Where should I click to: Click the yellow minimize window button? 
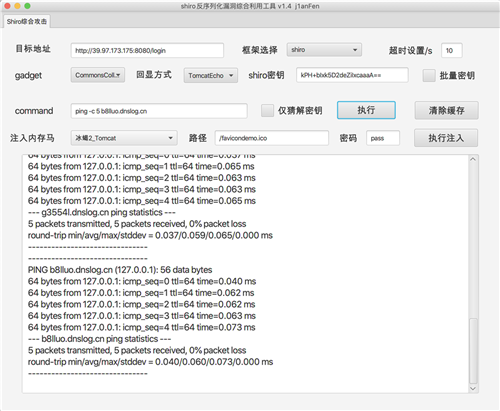coord(17,6)
